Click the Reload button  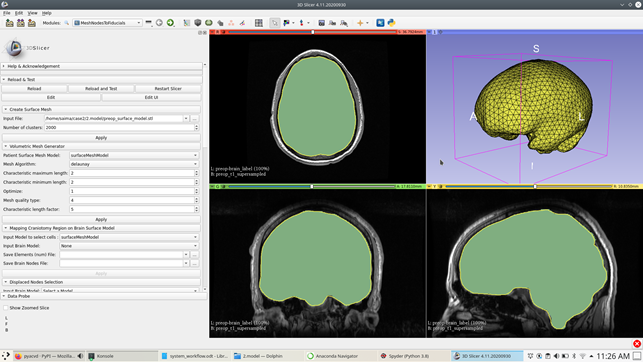34,89
